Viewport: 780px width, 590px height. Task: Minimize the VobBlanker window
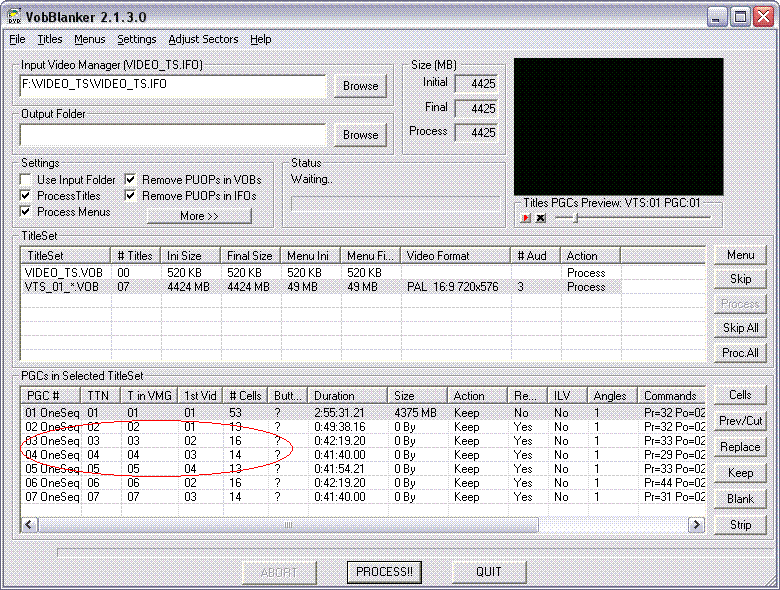pyautogui.click(x=716, y=17)
